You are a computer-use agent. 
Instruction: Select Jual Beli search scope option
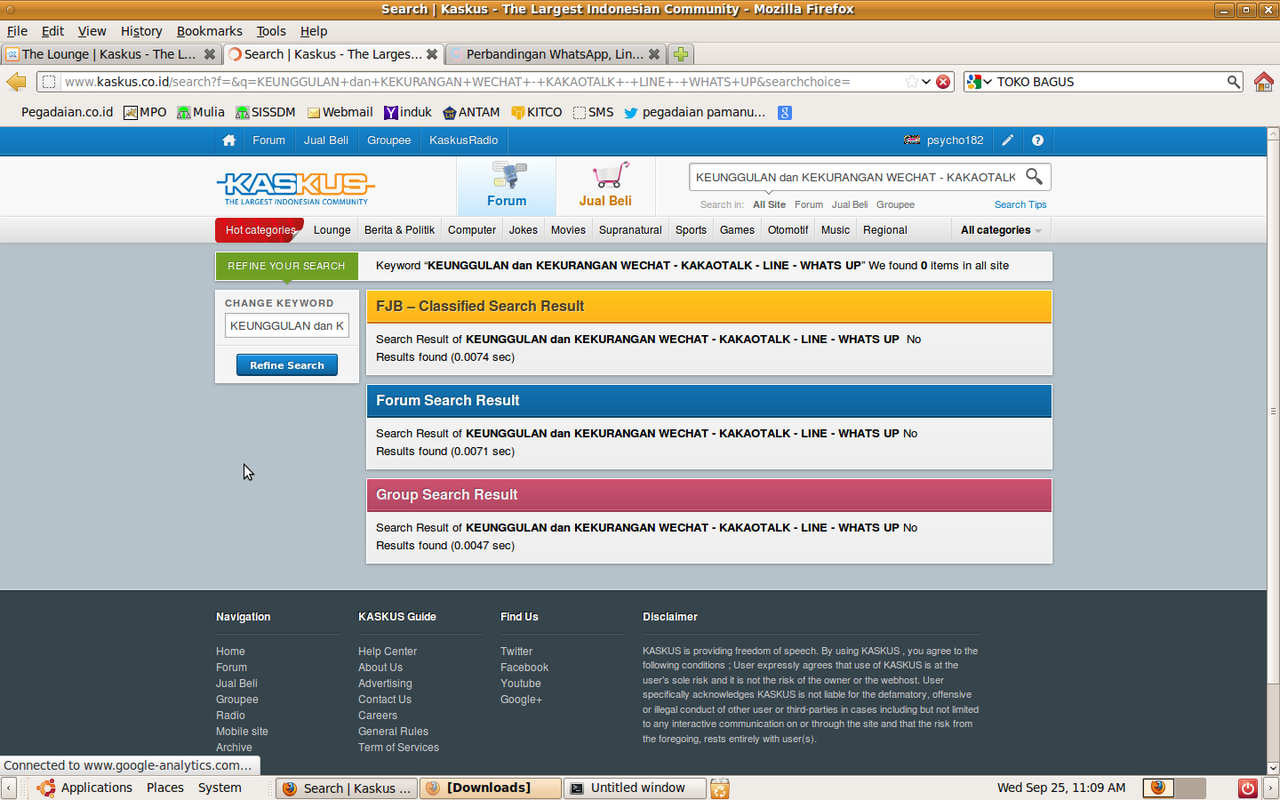pos(850,204)
